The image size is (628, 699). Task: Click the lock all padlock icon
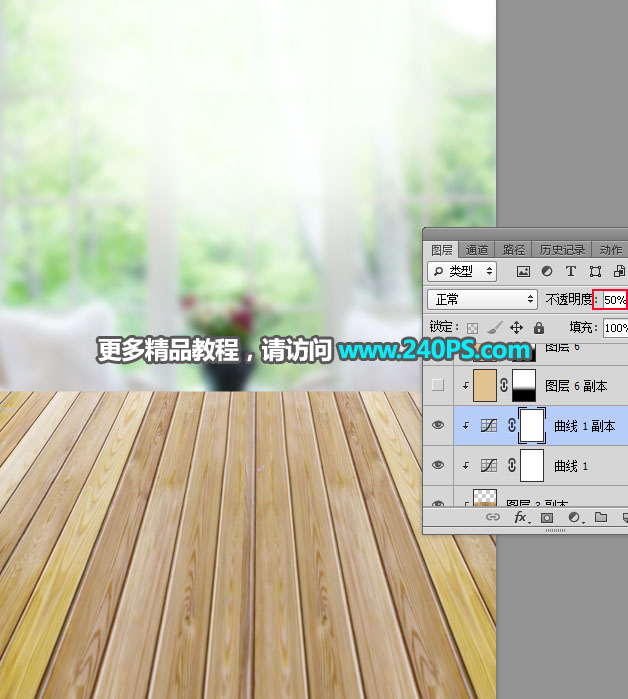pos(539,327)
